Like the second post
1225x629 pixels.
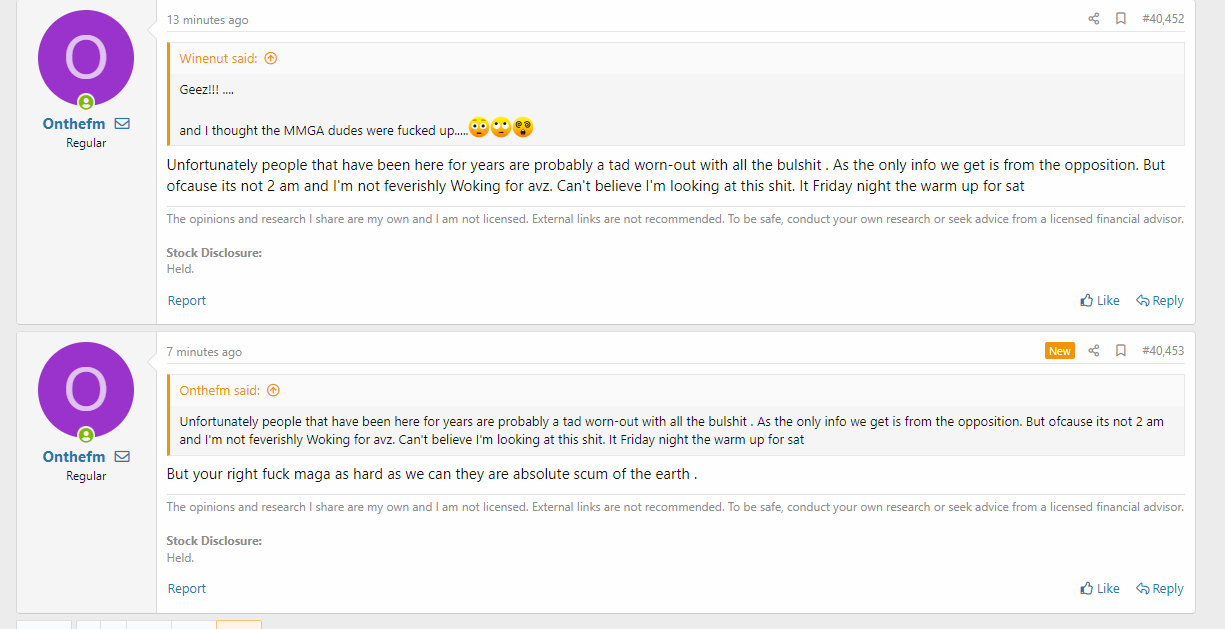click(1100, 589)
